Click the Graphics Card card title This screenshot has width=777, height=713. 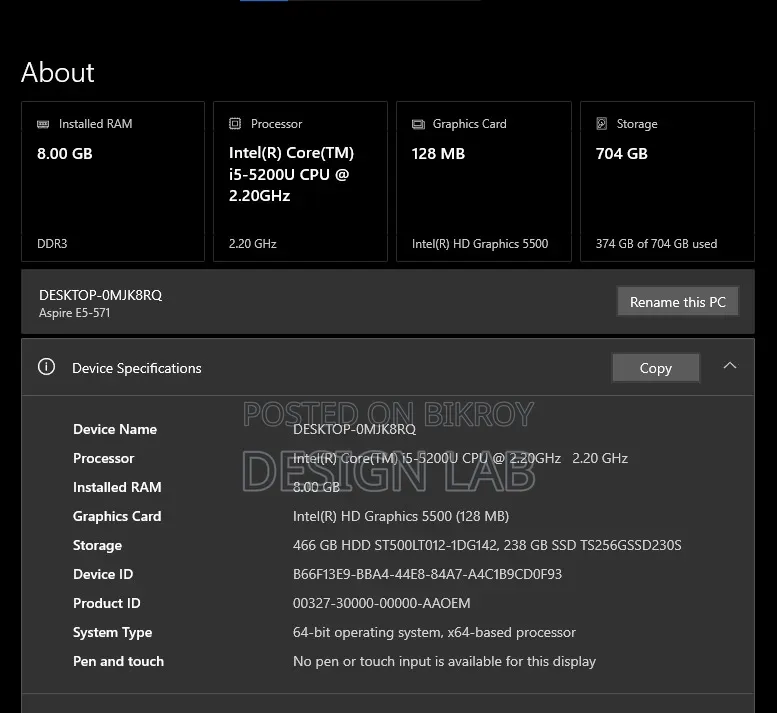pos(470,124)
